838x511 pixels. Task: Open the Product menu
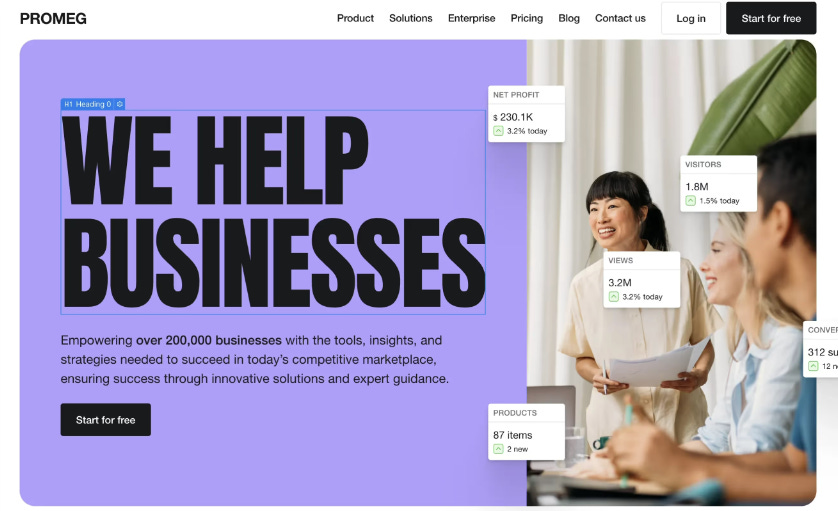click(x=355, y=18)
